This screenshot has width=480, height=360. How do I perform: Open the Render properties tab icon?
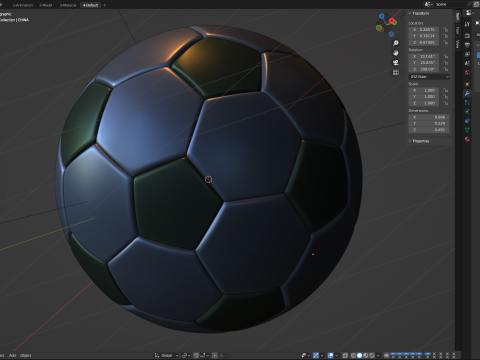[467, 35]
